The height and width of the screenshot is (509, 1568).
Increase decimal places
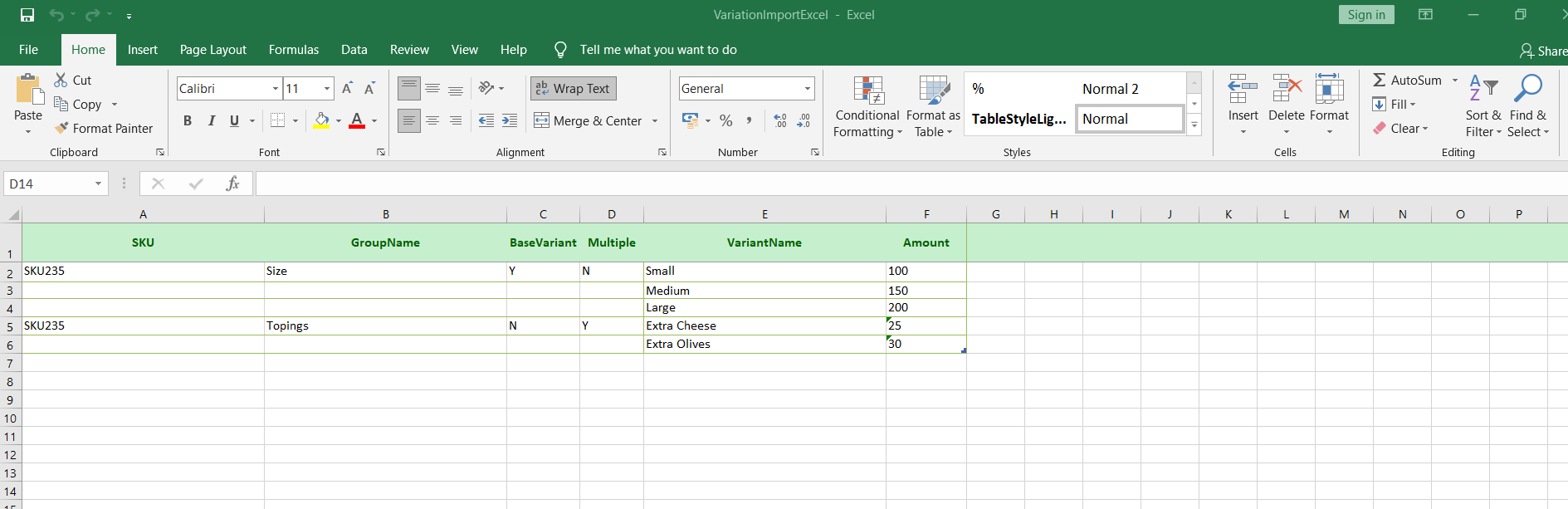coord(780,121)
